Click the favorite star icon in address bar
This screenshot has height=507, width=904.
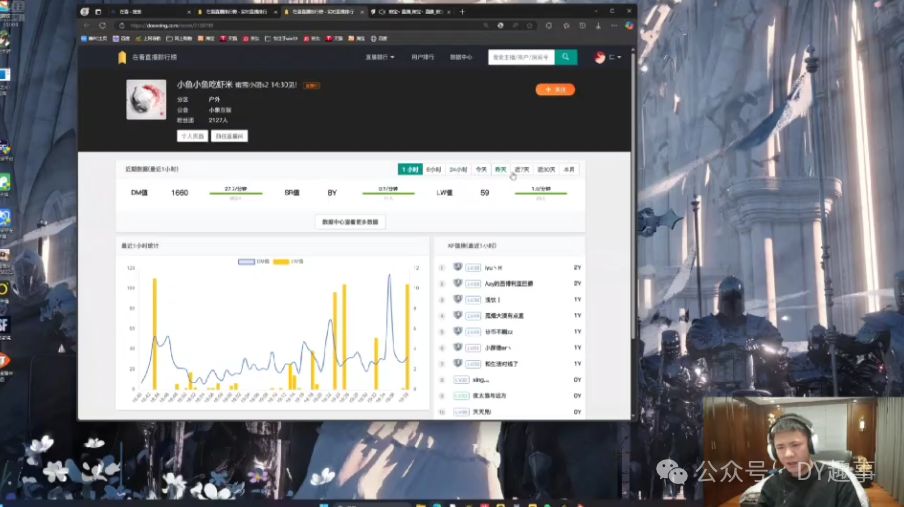pyautogui.click(x=530, y=25)
